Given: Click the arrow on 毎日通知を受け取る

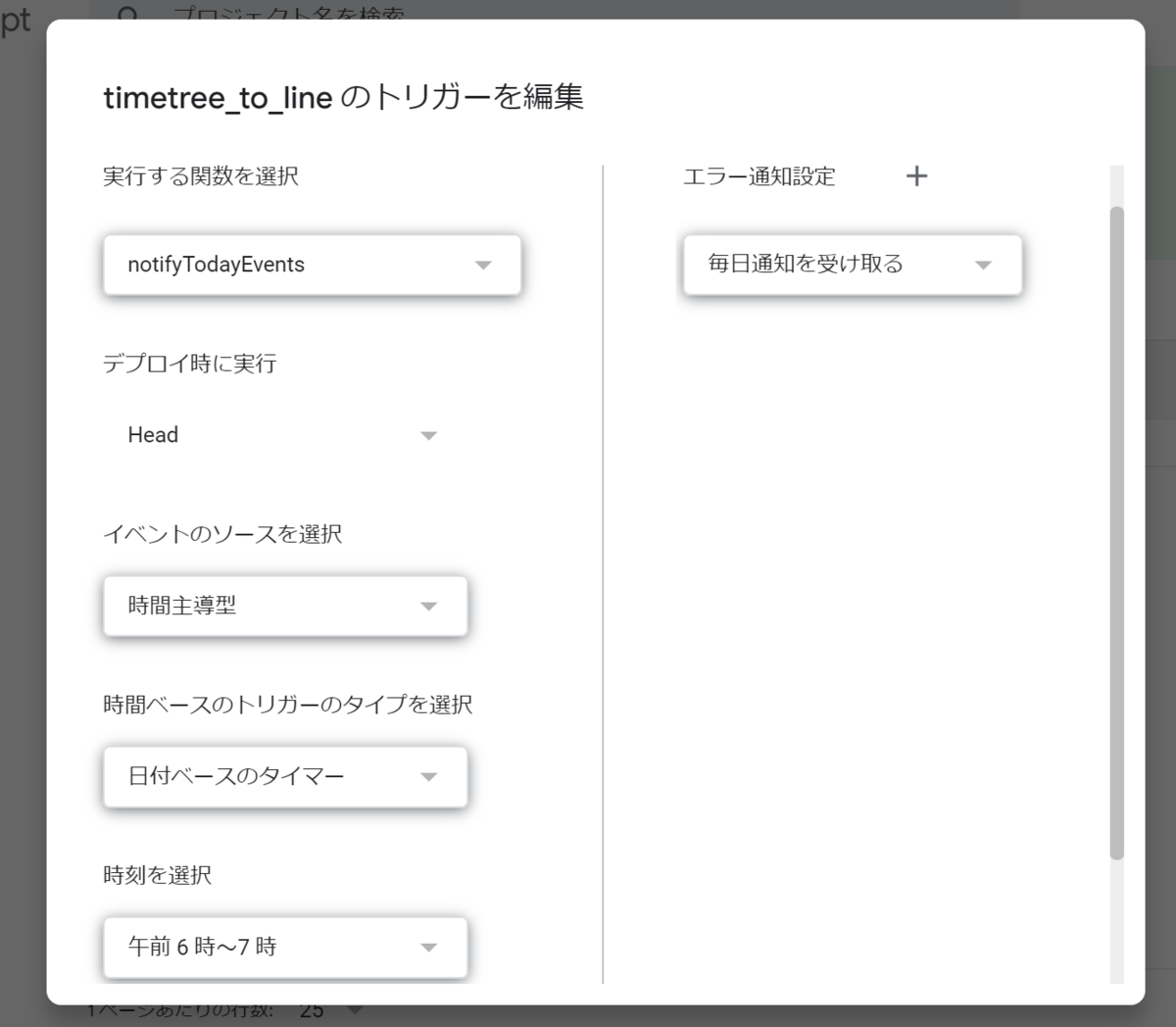Looking at the screenshot, I should [x=984, y=265].
